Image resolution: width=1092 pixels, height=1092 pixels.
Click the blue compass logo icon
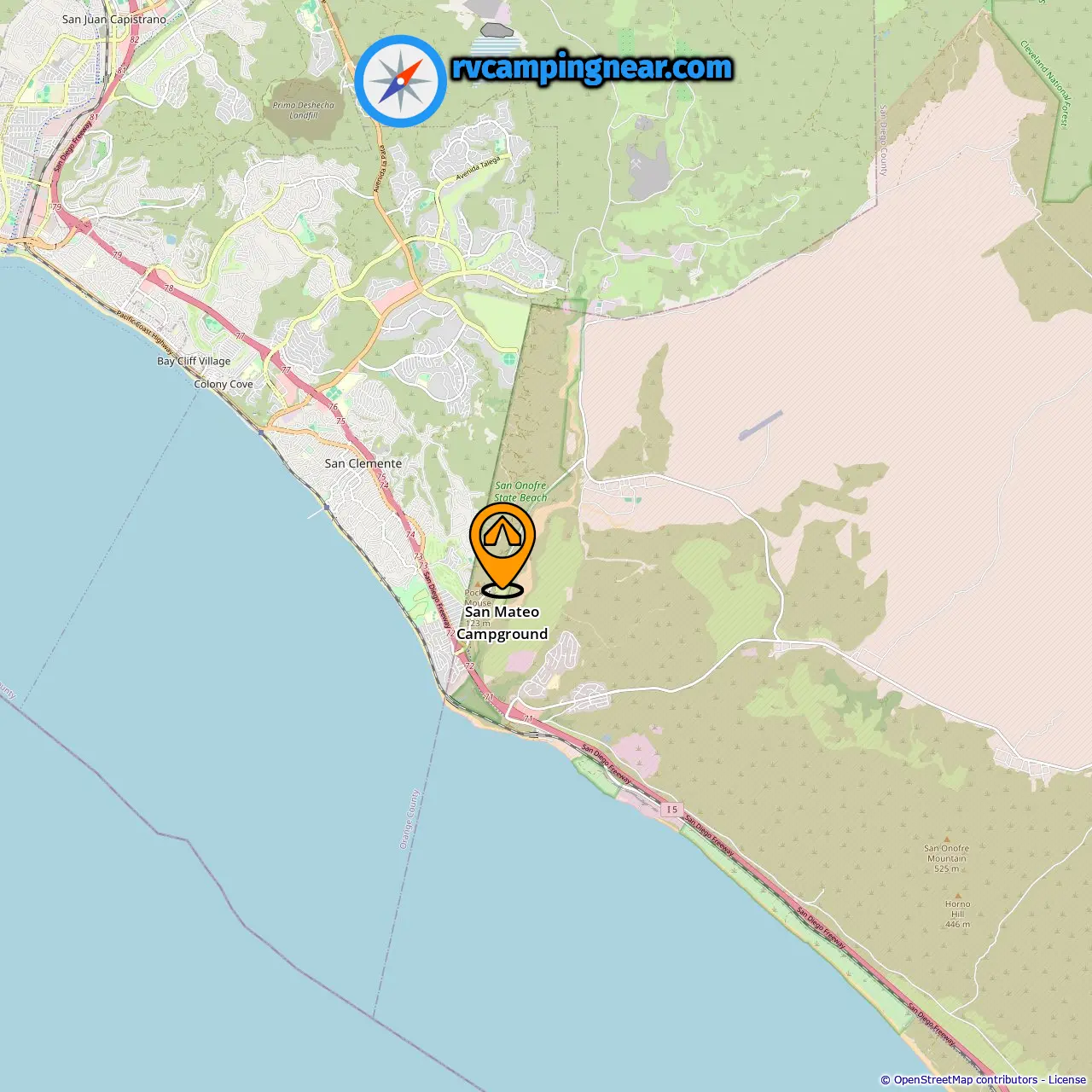[x=400, y=81]
